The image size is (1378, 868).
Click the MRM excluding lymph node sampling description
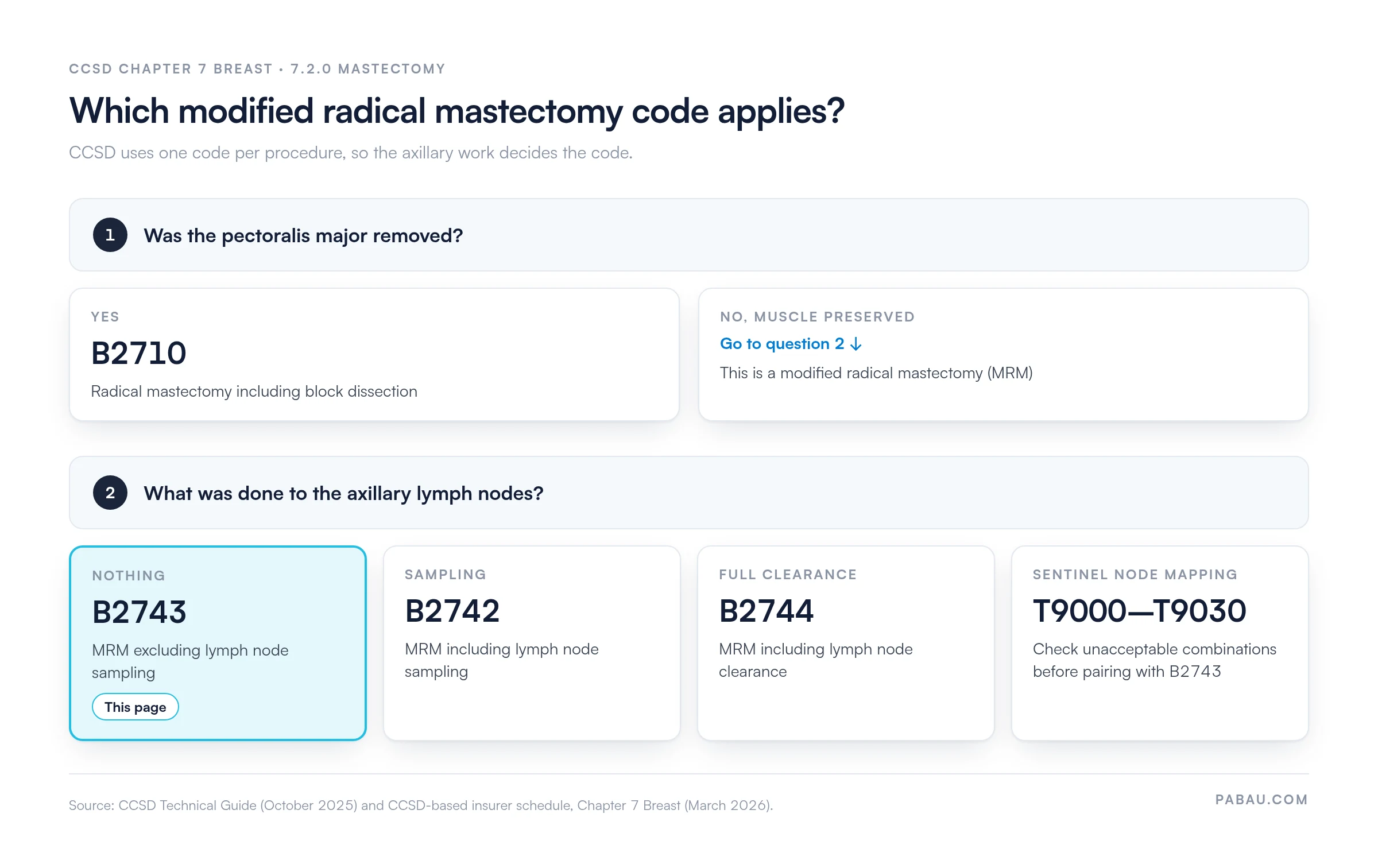(190, 661)
